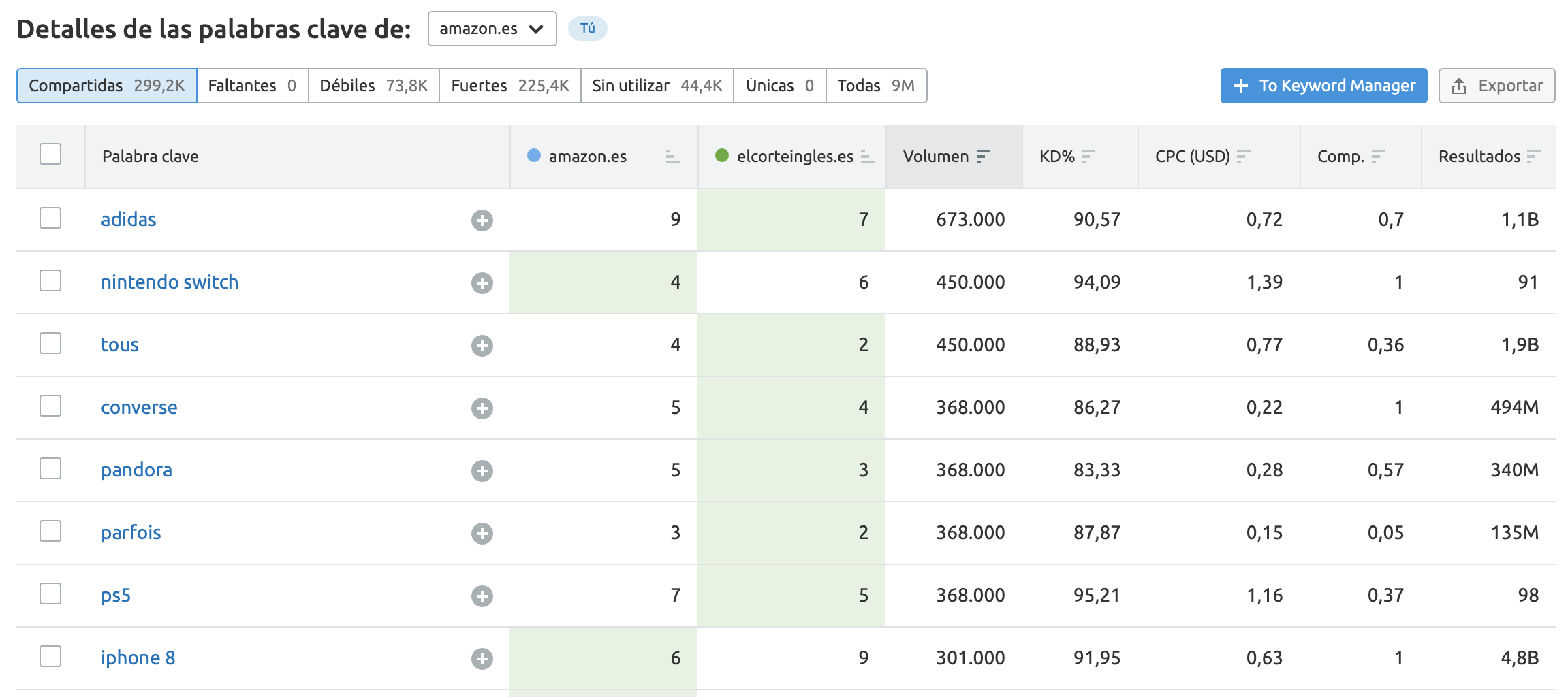Check the adidas row checkbox
The height and width of the screenshot is (697, 1568).
pyautogui.click(x=50, y=218)
